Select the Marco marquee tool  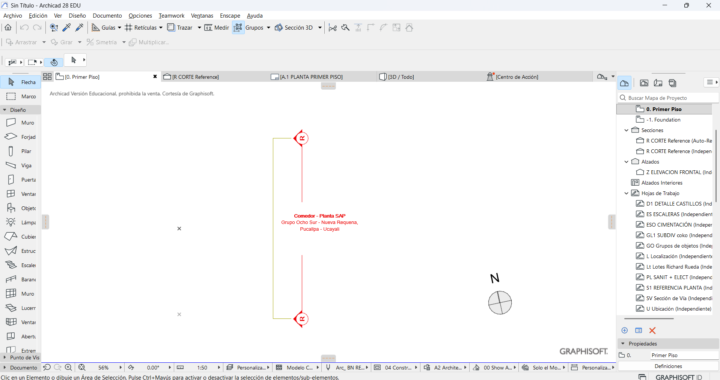pos(20,96)
